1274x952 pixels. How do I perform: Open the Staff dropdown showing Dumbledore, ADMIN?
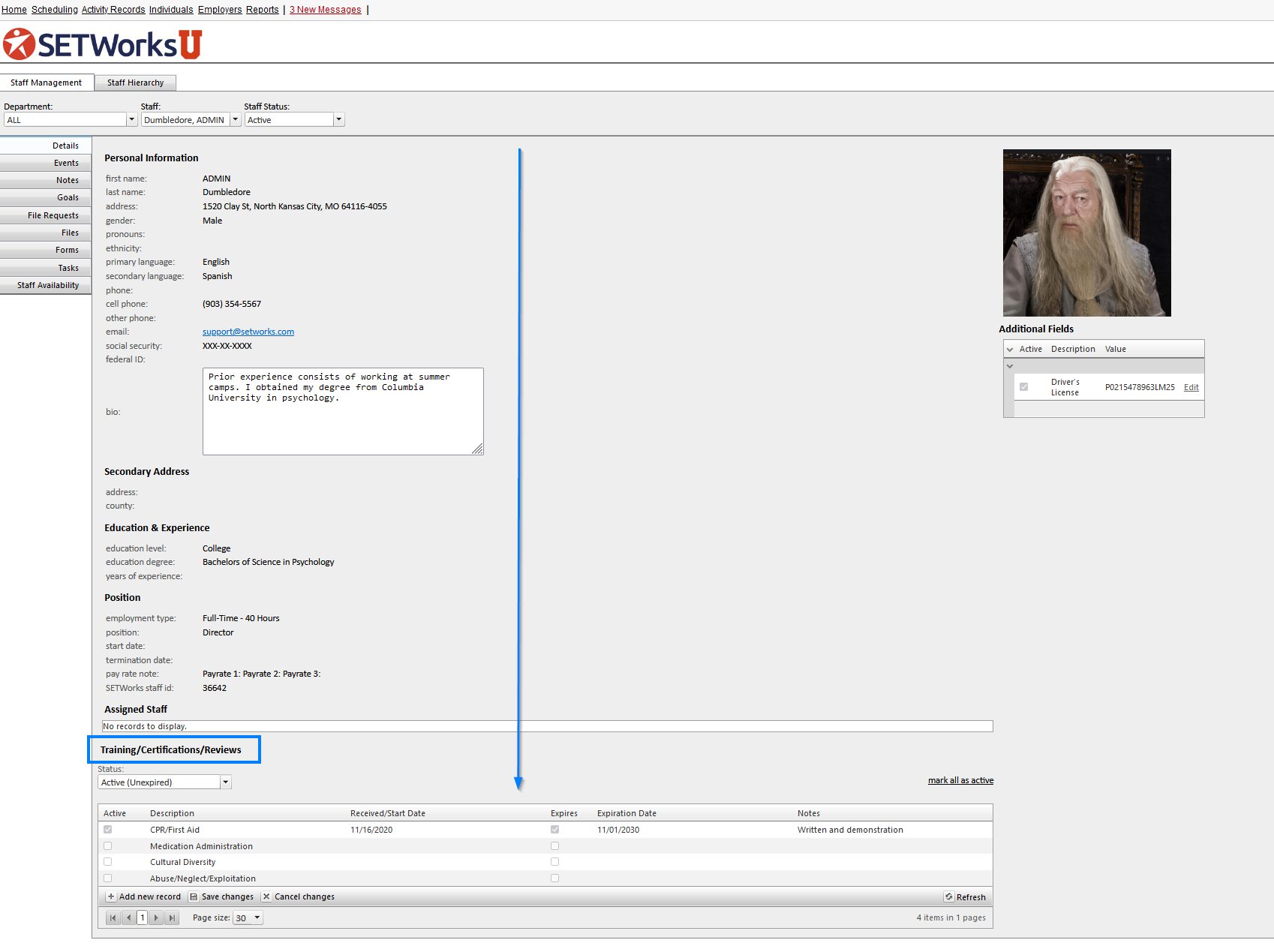point(236,119)
